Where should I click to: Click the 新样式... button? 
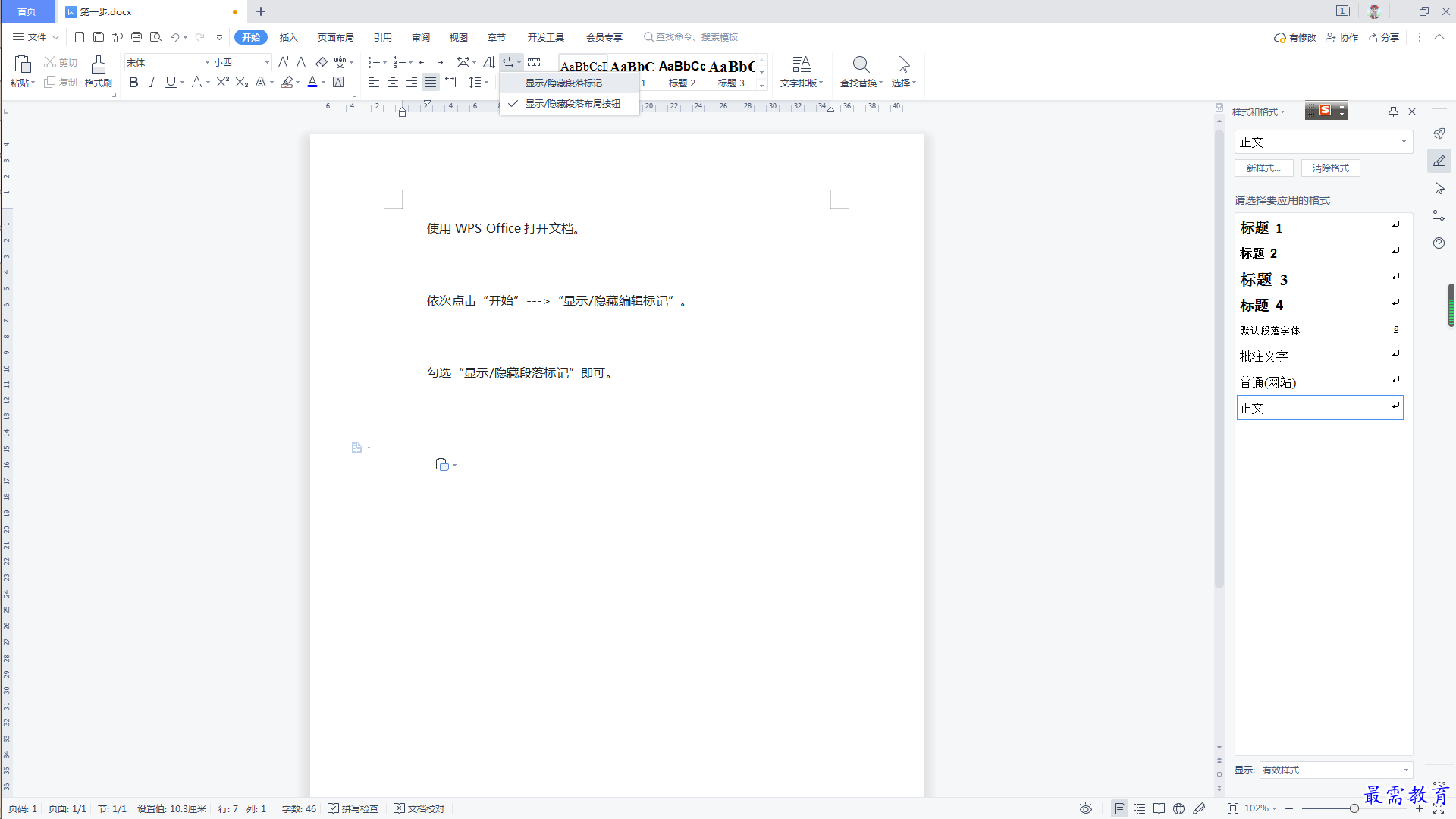(1263, 168)
